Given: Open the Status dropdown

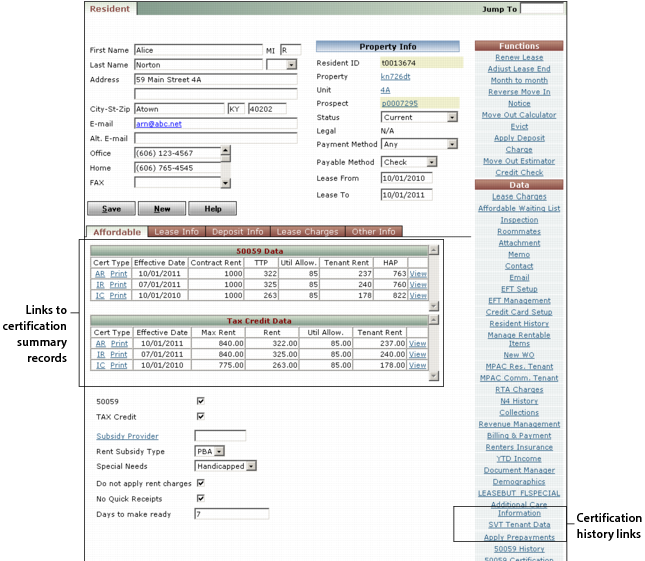Looking at the screenshot, I should [452, 117].
